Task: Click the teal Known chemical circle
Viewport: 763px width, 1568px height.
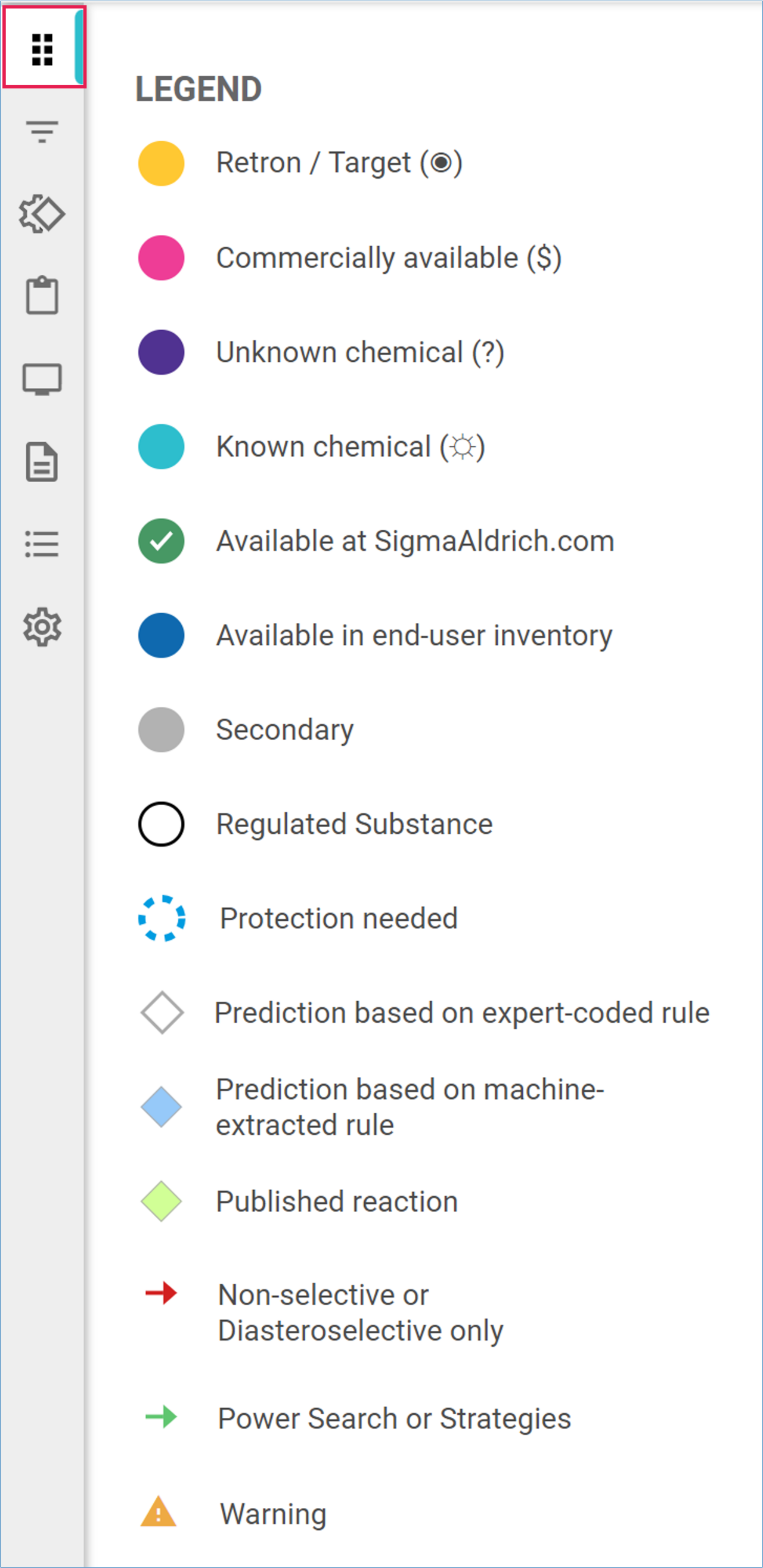Action: (162, 447)
